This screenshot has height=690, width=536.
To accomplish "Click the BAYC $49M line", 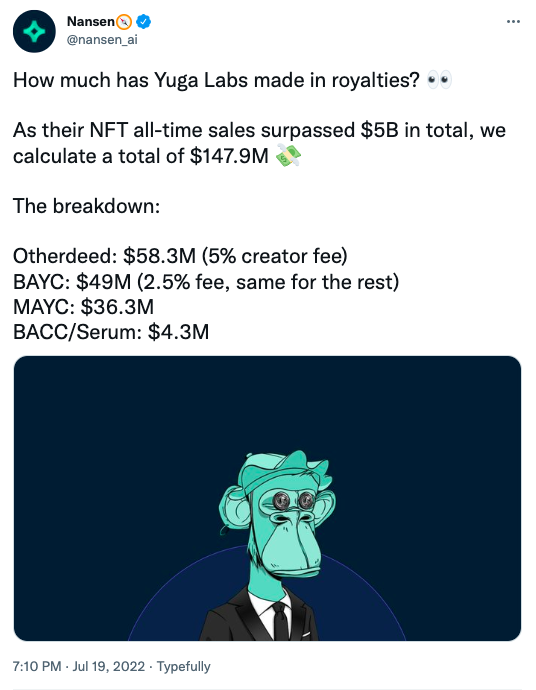I will [206, 282].
